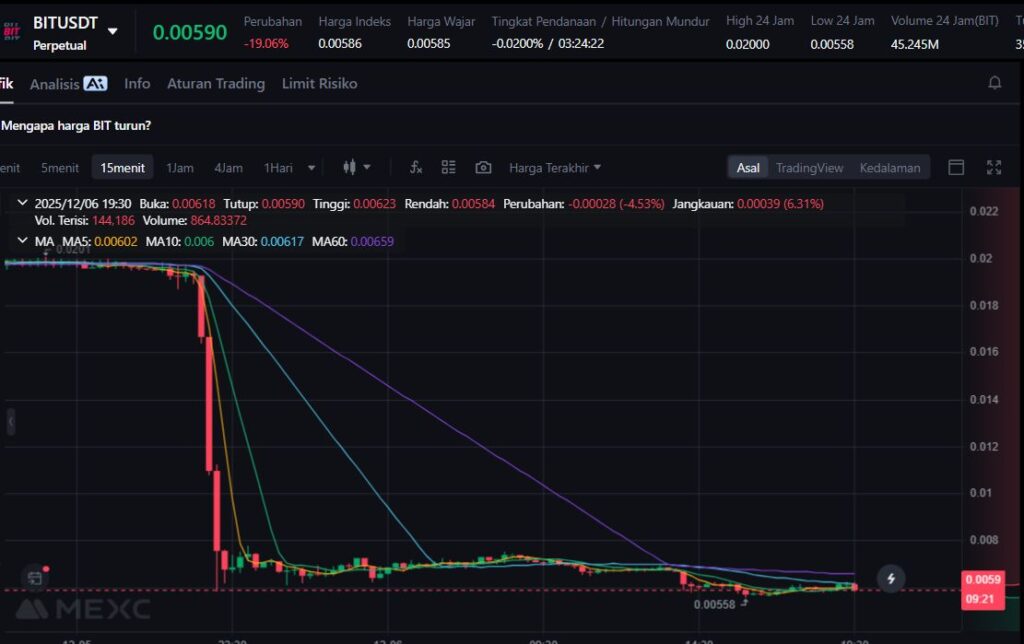The width and height of the screenshot is (1024, 644).
Task: Open the indicators (fx) menu
Action: point(416,168)
